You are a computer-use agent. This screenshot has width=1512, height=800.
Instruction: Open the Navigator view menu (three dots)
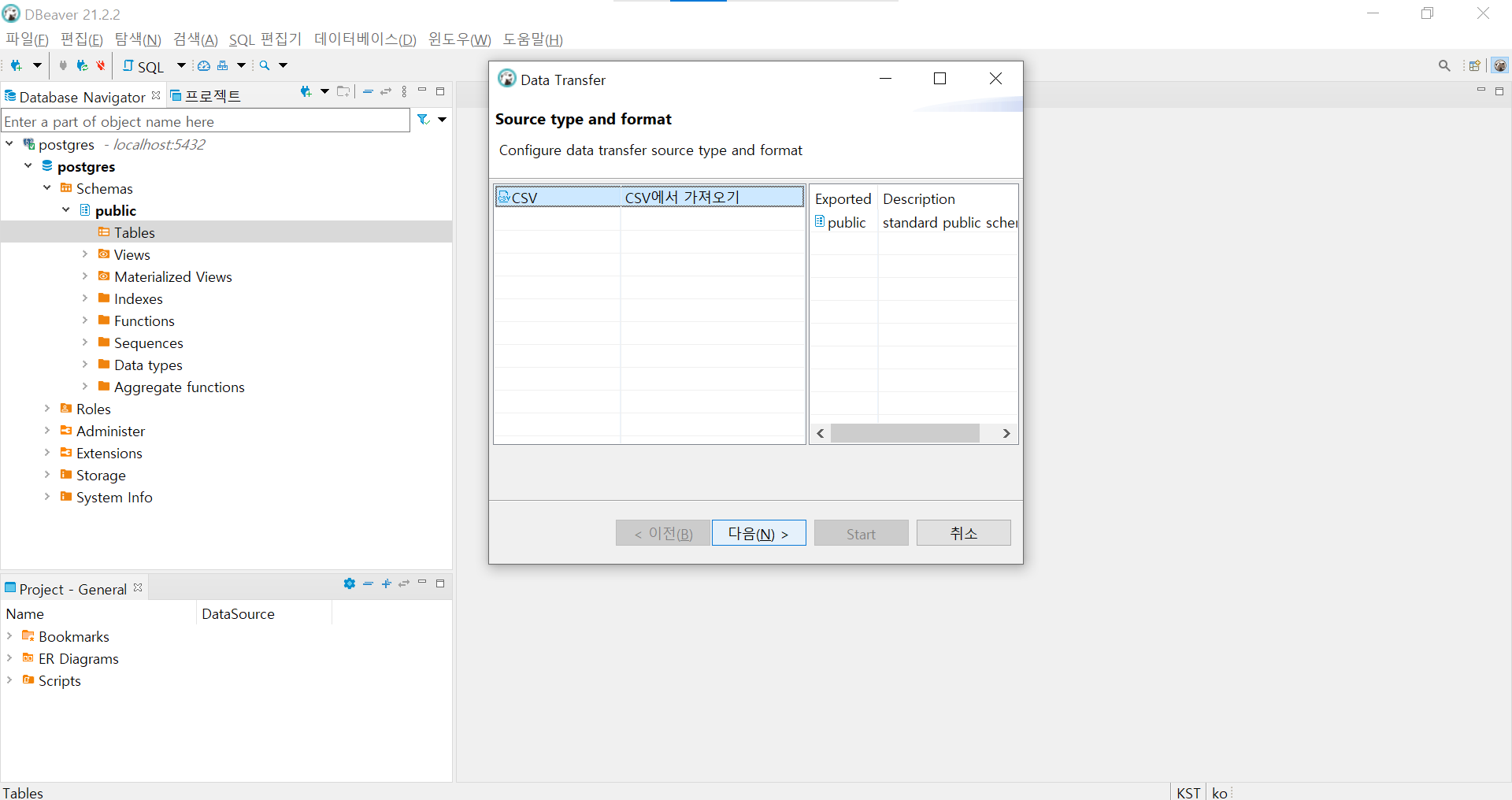point(404,92)
